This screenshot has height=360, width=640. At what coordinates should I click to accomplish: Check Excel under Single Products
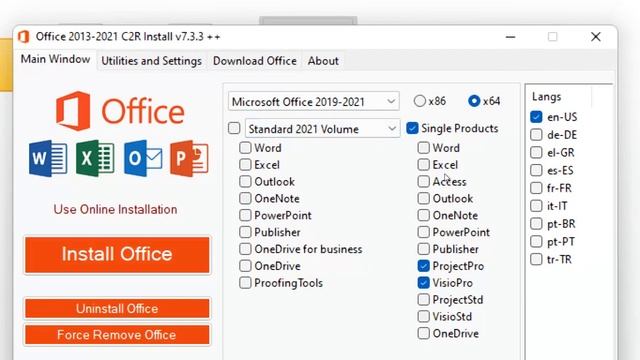click(x=438, y=164)
